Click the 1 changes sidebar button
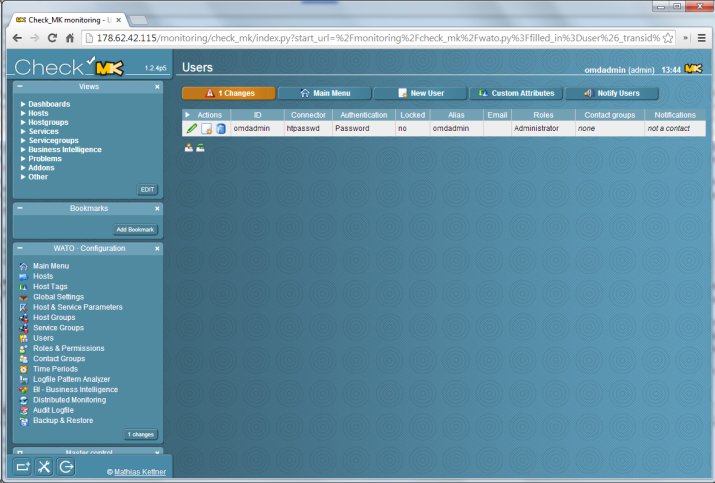715x483 pixels. [140, 434]
